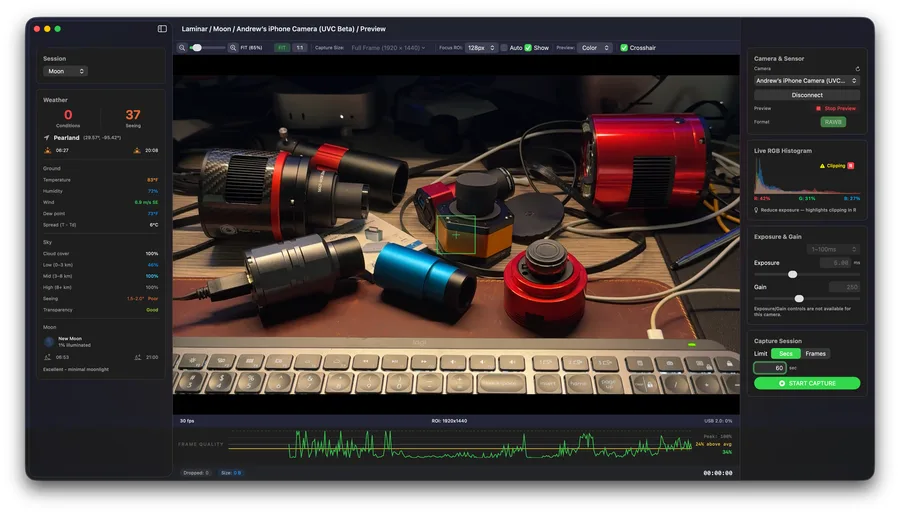Click the camera preview image
The height and width of the screenshot is (514, 900).
[456, 235]
